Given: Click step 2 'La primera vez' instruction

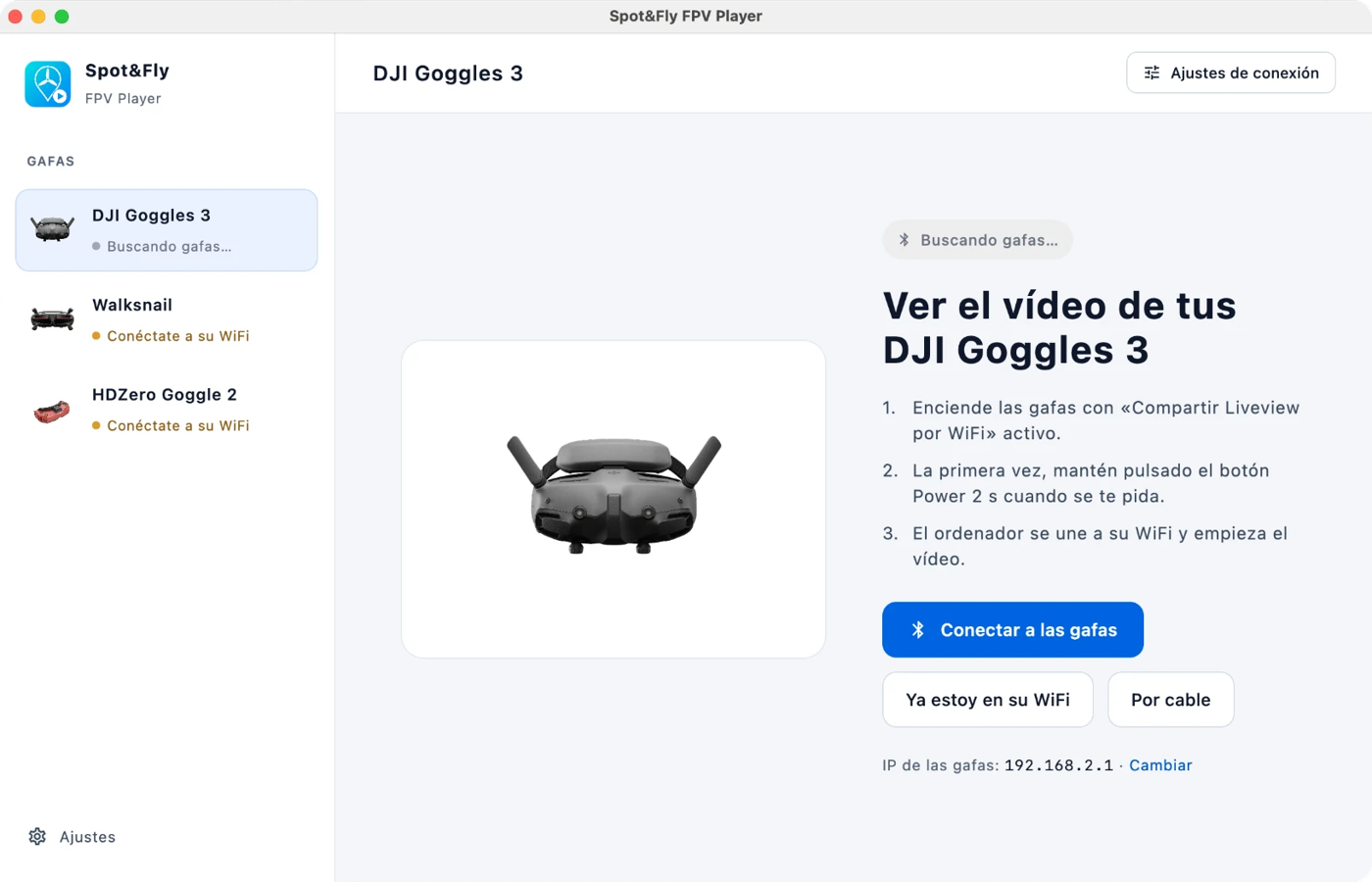Looking at the screenshot, I should [x=1091, y=483].
